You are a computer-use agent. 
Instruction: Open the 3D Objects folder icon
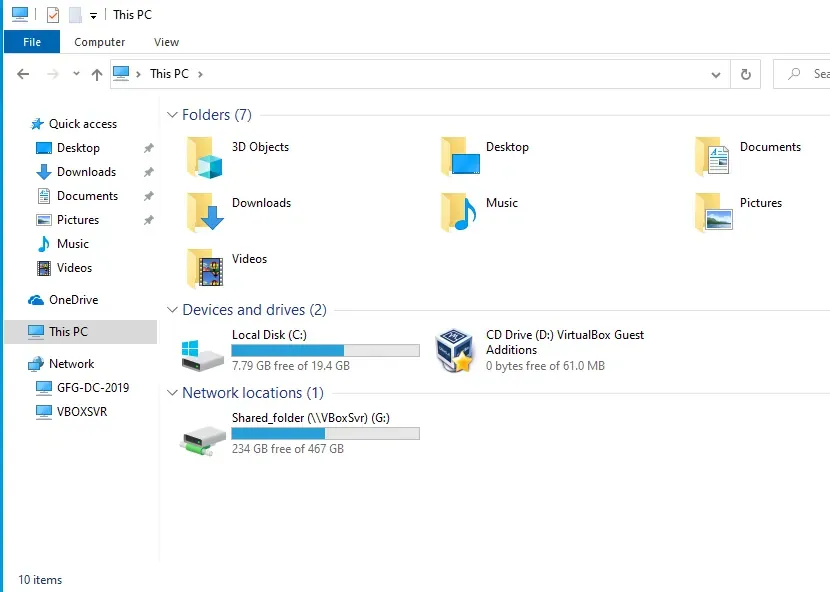(x=204, y=157)
